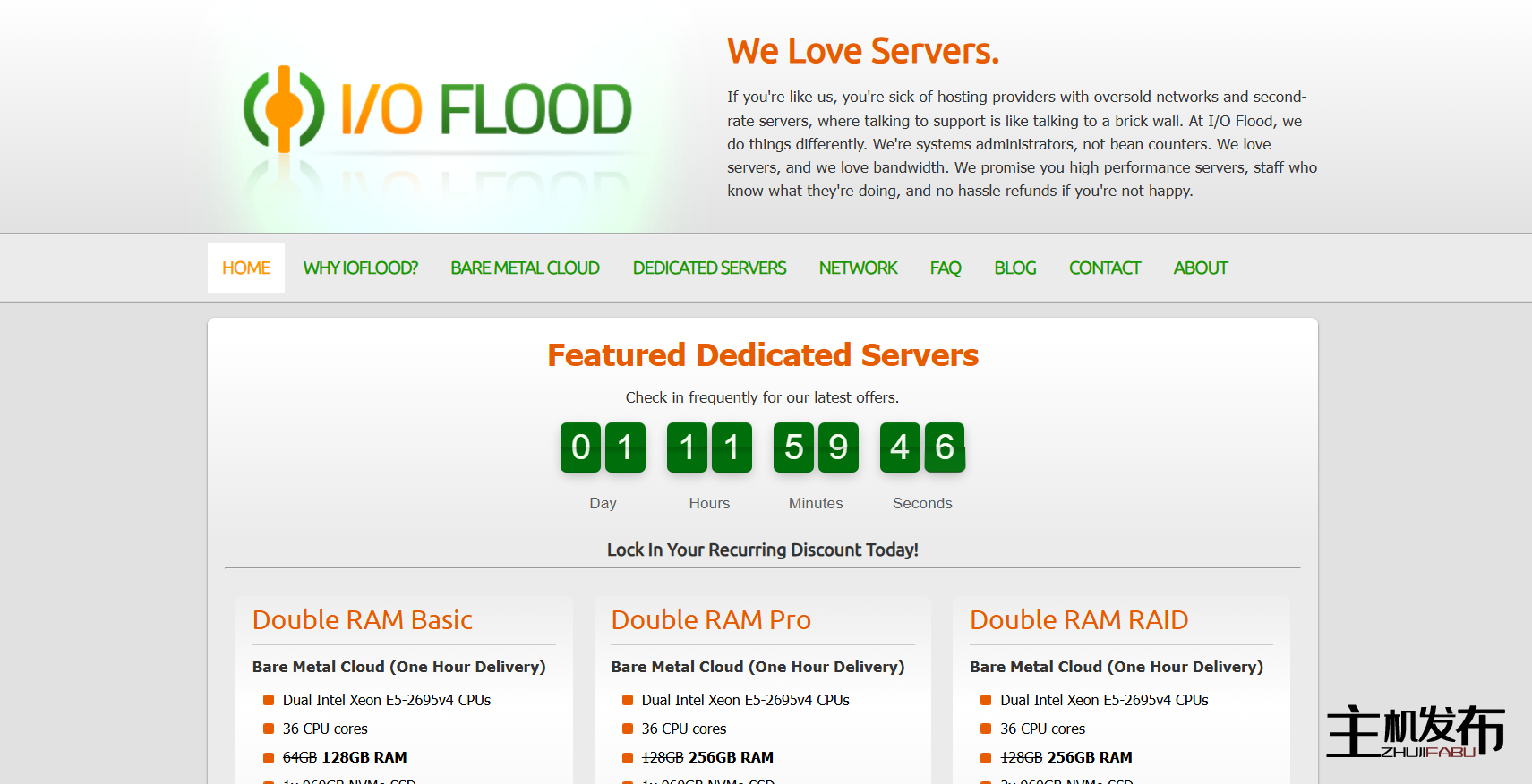Open the Bare Metal Cloud page
Viewport: 1532px width, 784px height.
click(x=525, y=268)
